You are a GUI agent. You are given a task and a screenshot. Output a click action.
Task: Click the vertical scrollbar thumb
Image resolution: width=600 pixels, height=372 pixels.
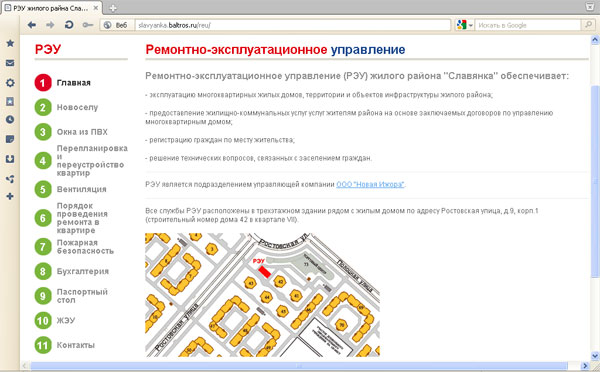tap(595, 181)
